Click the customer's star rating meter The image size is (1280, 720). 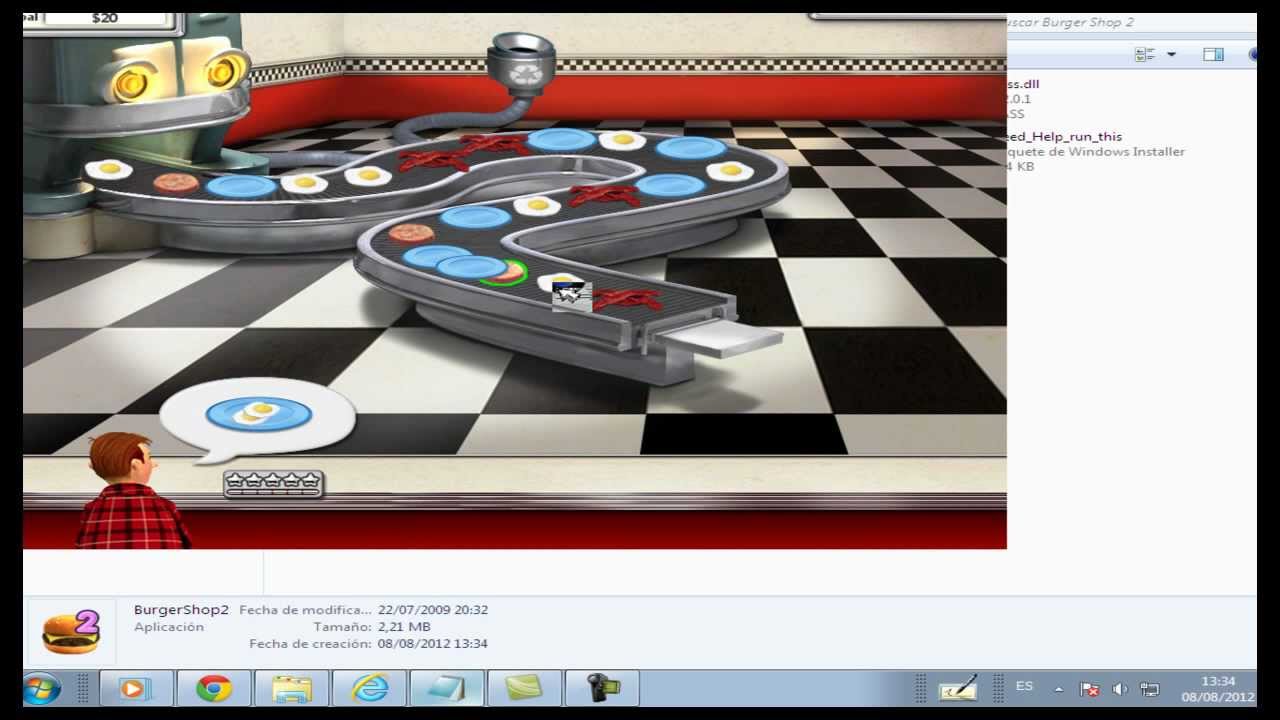(x=273, y=483)
